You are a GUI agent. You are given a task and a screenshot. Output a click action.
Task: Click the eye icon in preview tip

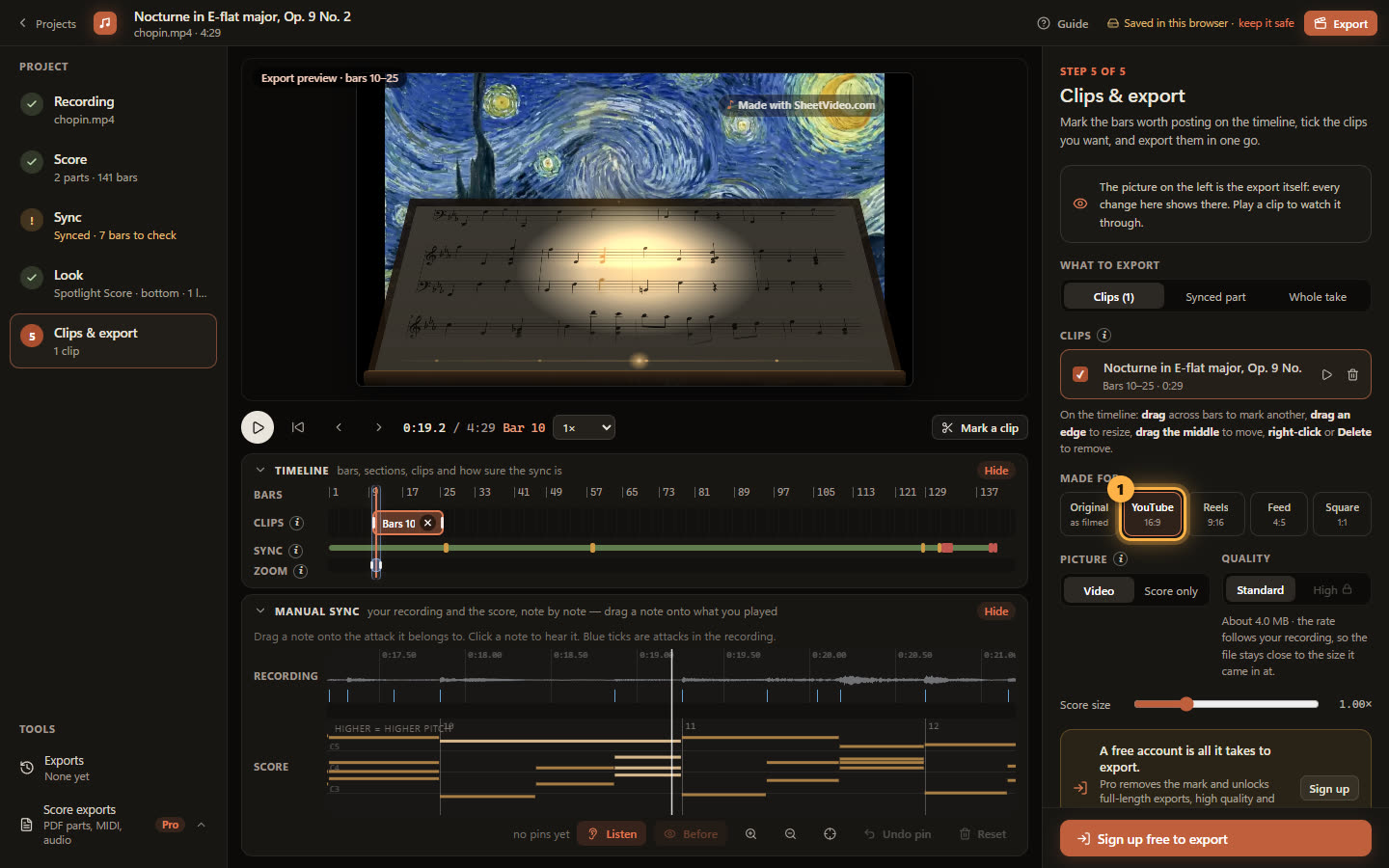click(x=1080, y=204)
